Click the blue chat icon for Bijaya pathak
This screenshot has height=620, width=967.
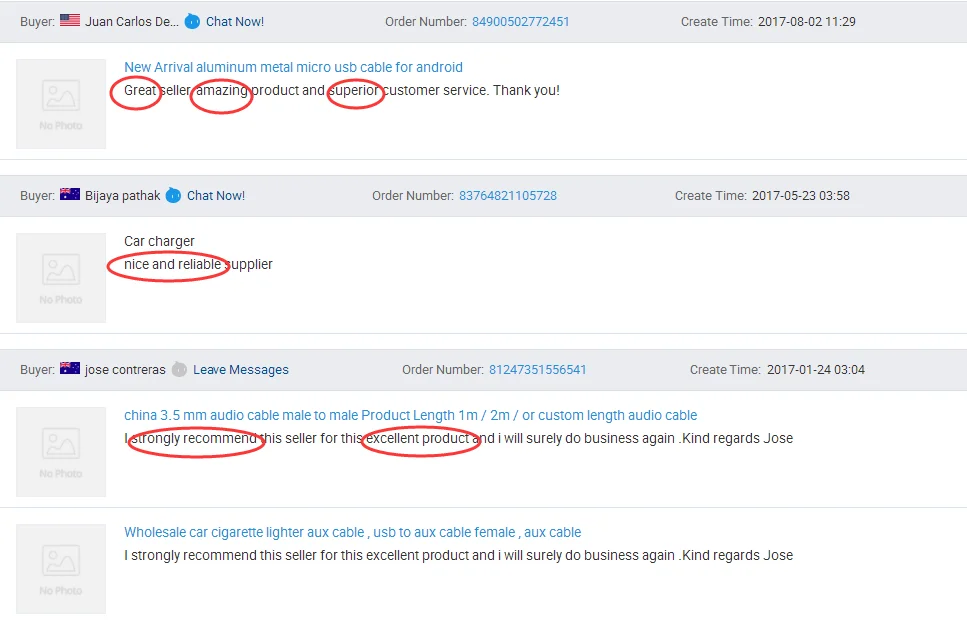(173, 195)
